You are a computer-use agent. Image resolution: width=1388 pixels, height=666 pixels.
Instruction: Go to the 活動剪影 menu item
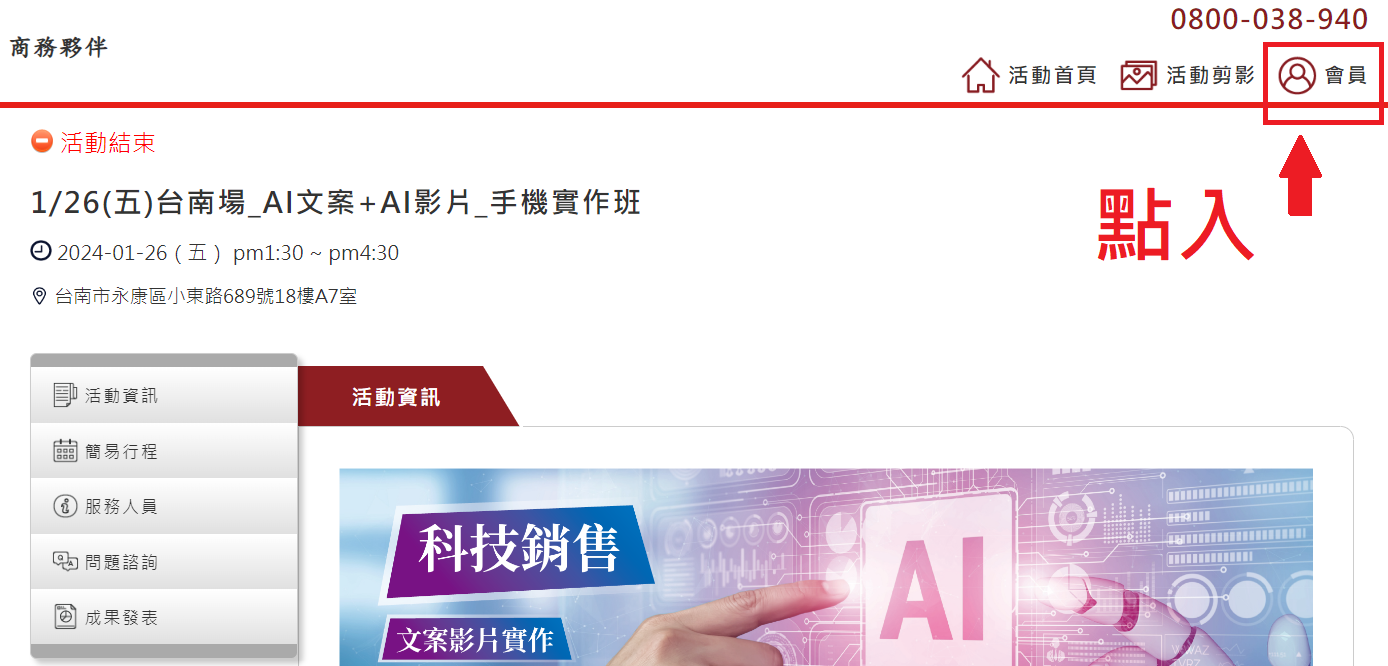pyautogui.click(x=1210, y=75)
